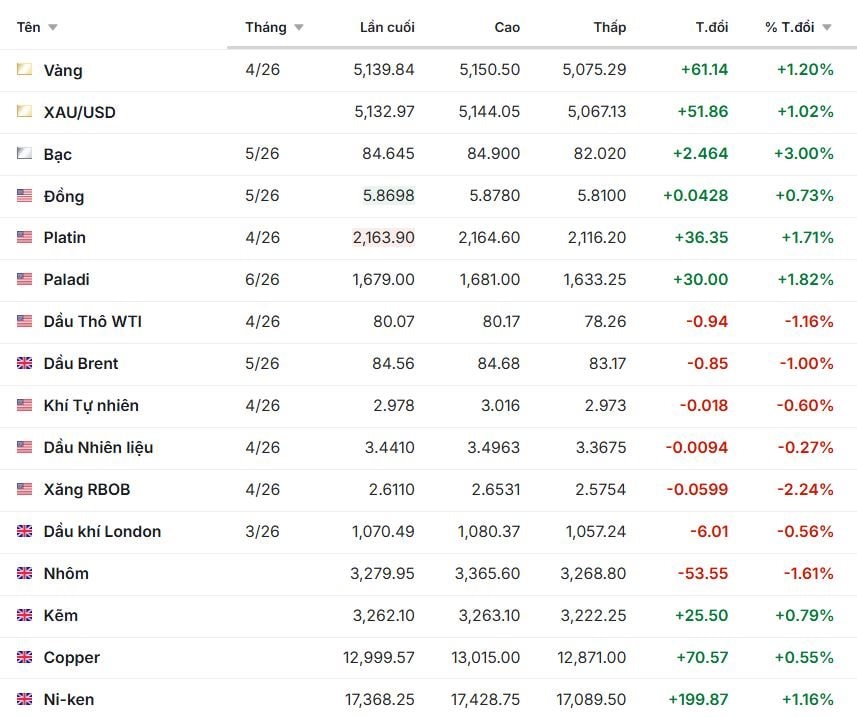Click the icon beside XAU/USD

click(x=24, y=112)
